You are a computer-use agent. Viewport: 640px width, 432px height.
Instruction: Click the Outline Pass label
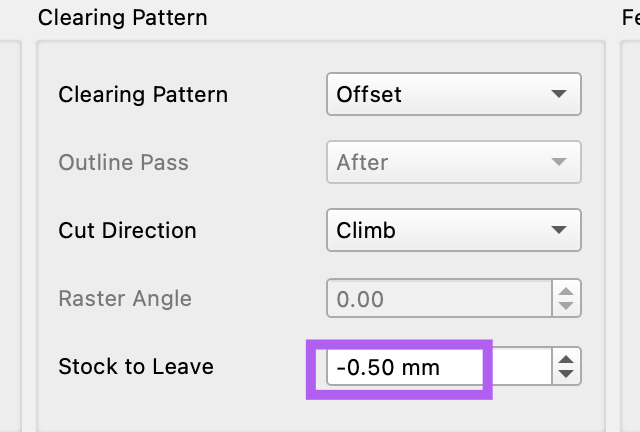(123, 162)
